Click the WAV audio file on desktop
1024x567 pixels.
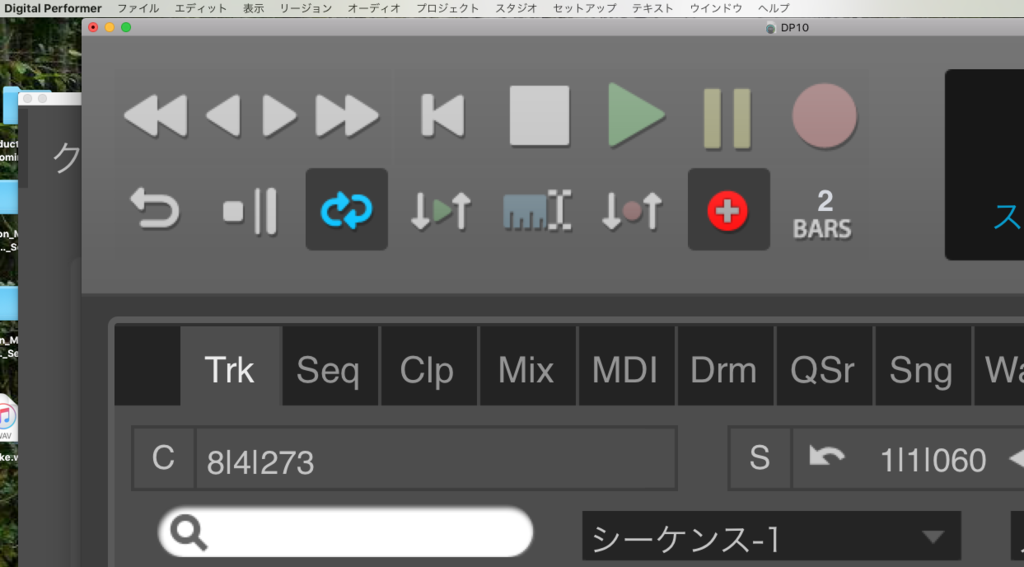7,418
